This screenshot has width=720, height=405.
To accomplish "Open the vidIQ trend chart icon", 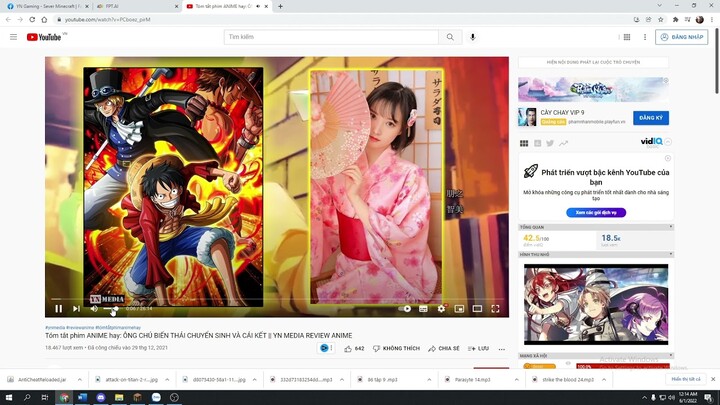I will click(563, 143).
